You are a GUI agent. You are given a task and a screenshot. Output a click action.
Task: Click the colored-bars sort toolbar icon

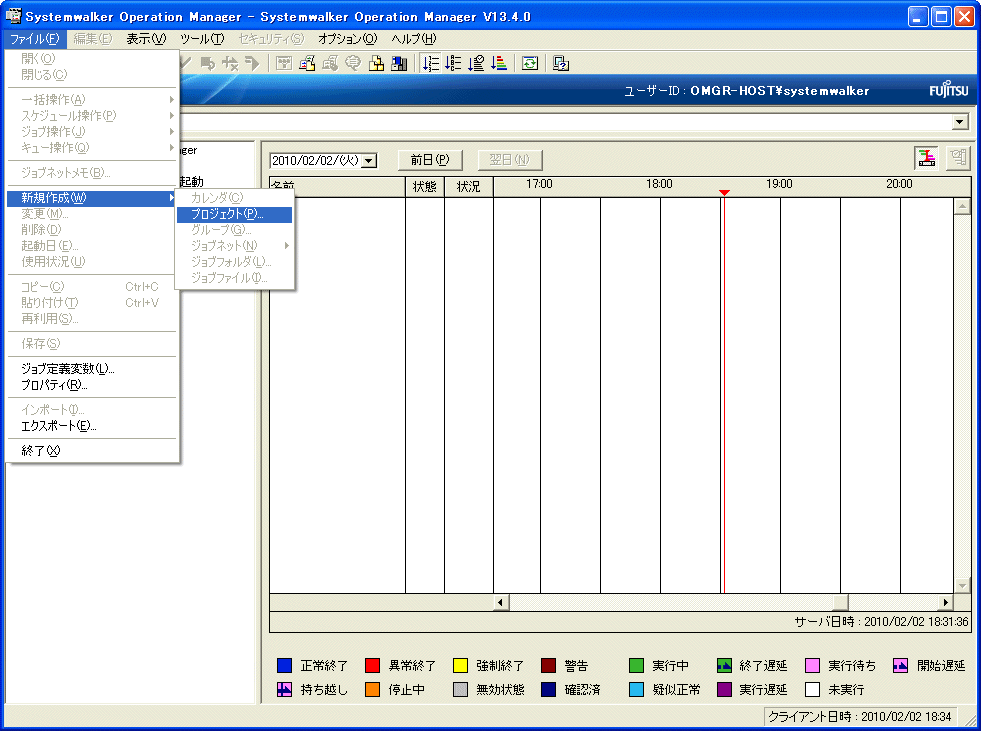pos(499,63)
